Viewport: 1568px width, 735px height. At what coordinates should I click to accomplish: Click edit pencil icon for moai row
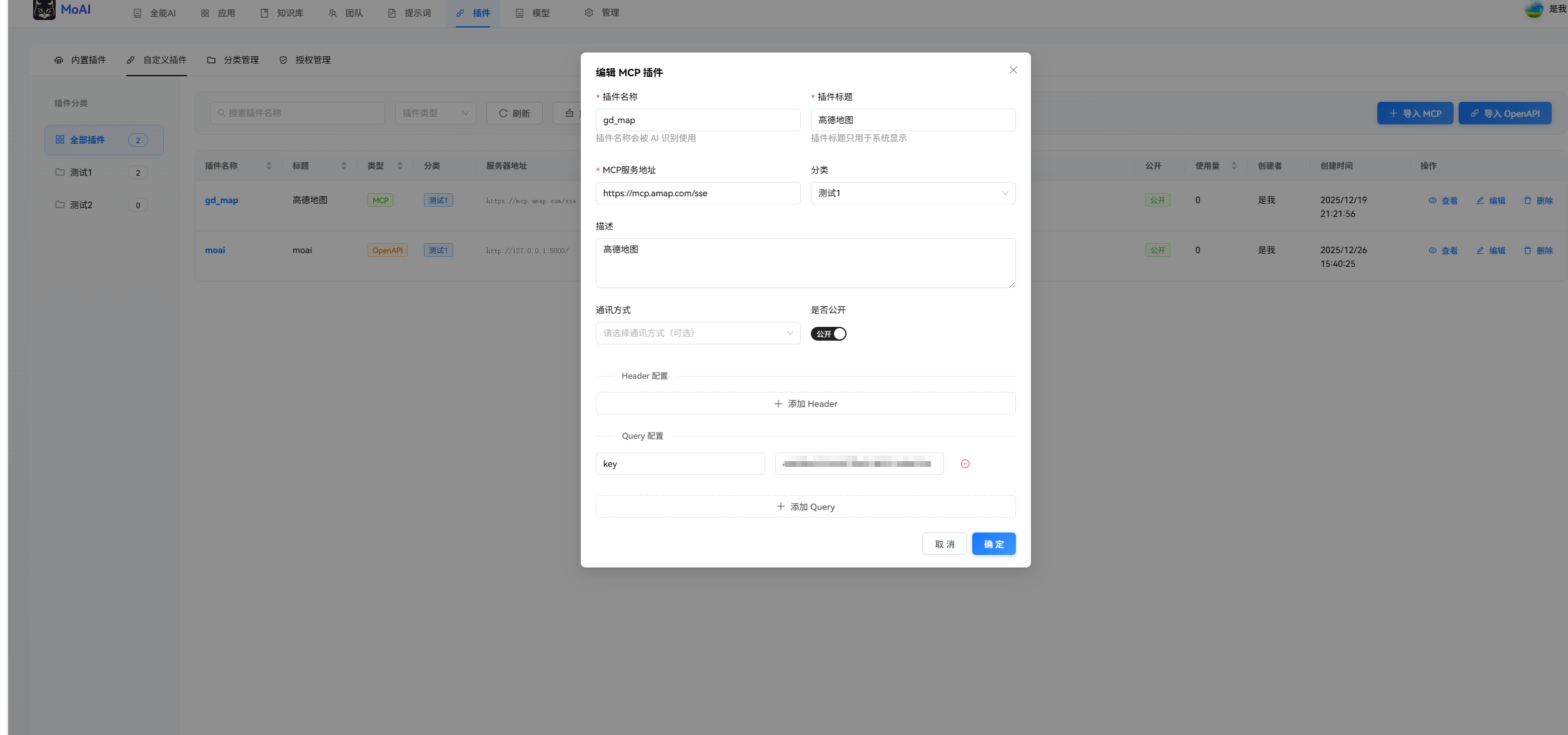(x=1480, y=251)
